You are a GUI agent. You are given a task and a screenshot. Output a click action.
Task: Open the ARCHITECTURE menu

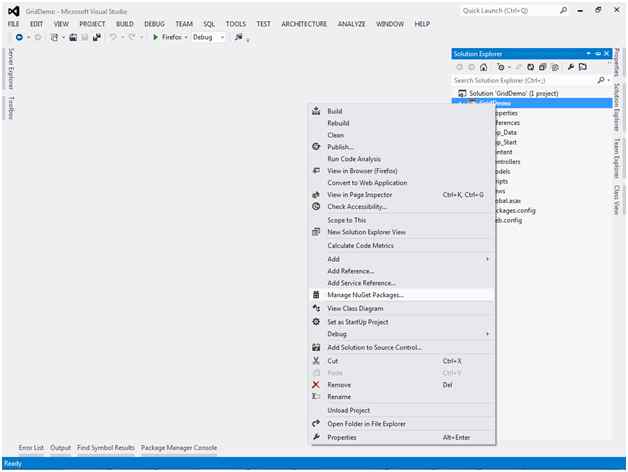[x=304, y=24]
